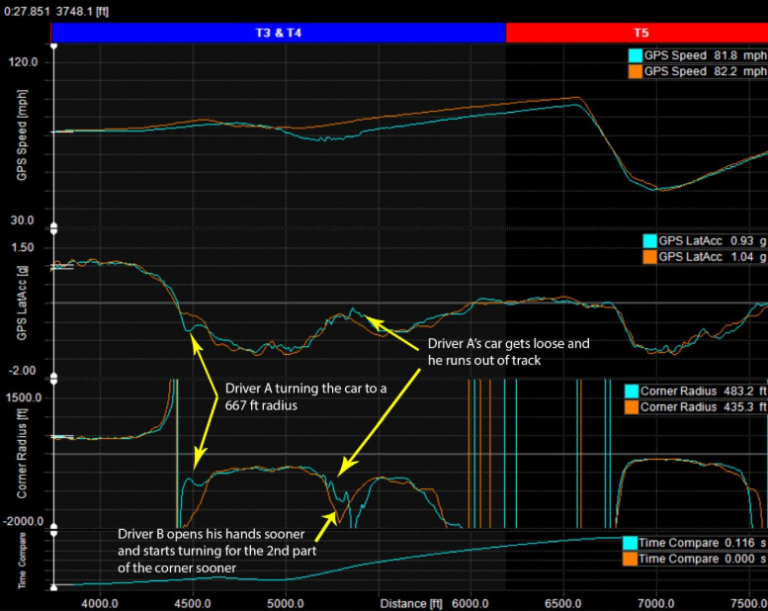Click the 7500.0 distance tick label
The width and height of the screenshot is (768, 611).
tap(750, 603)
